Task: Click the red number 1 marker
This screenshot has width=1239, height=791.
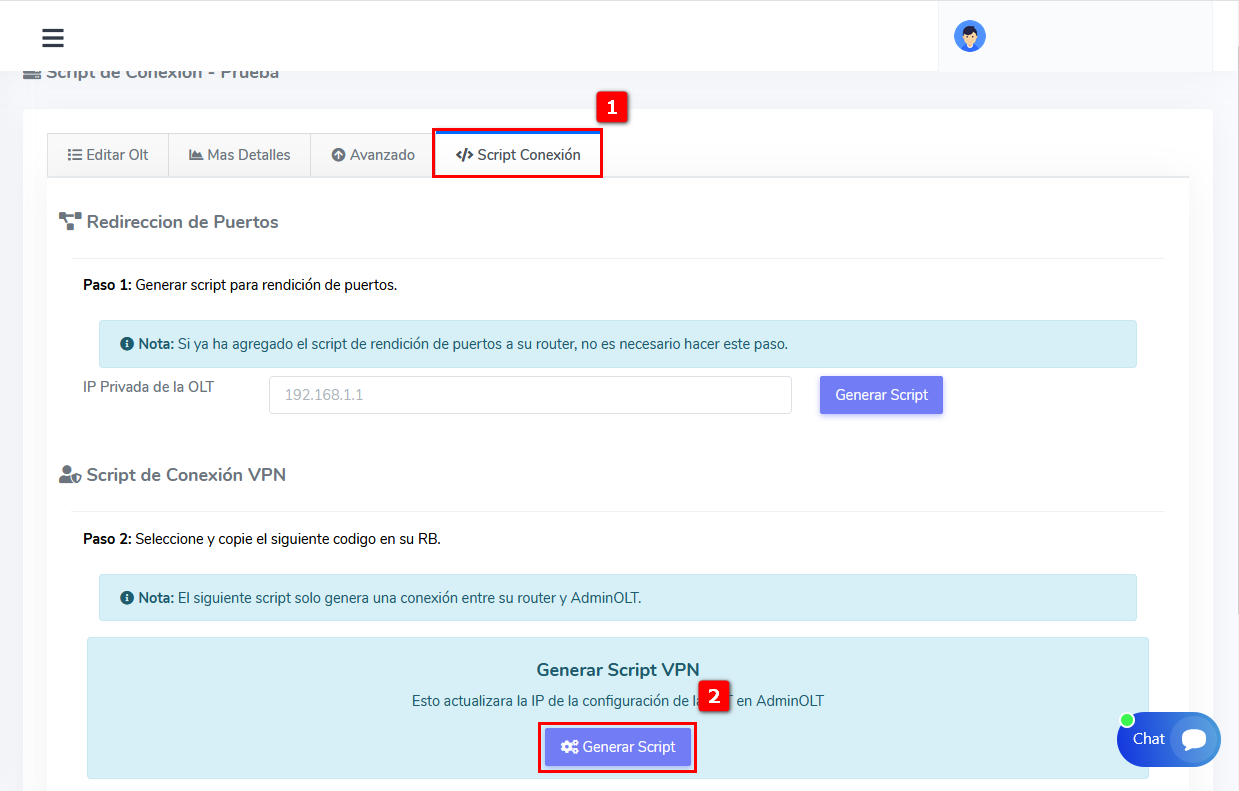Action: [612, 107]
